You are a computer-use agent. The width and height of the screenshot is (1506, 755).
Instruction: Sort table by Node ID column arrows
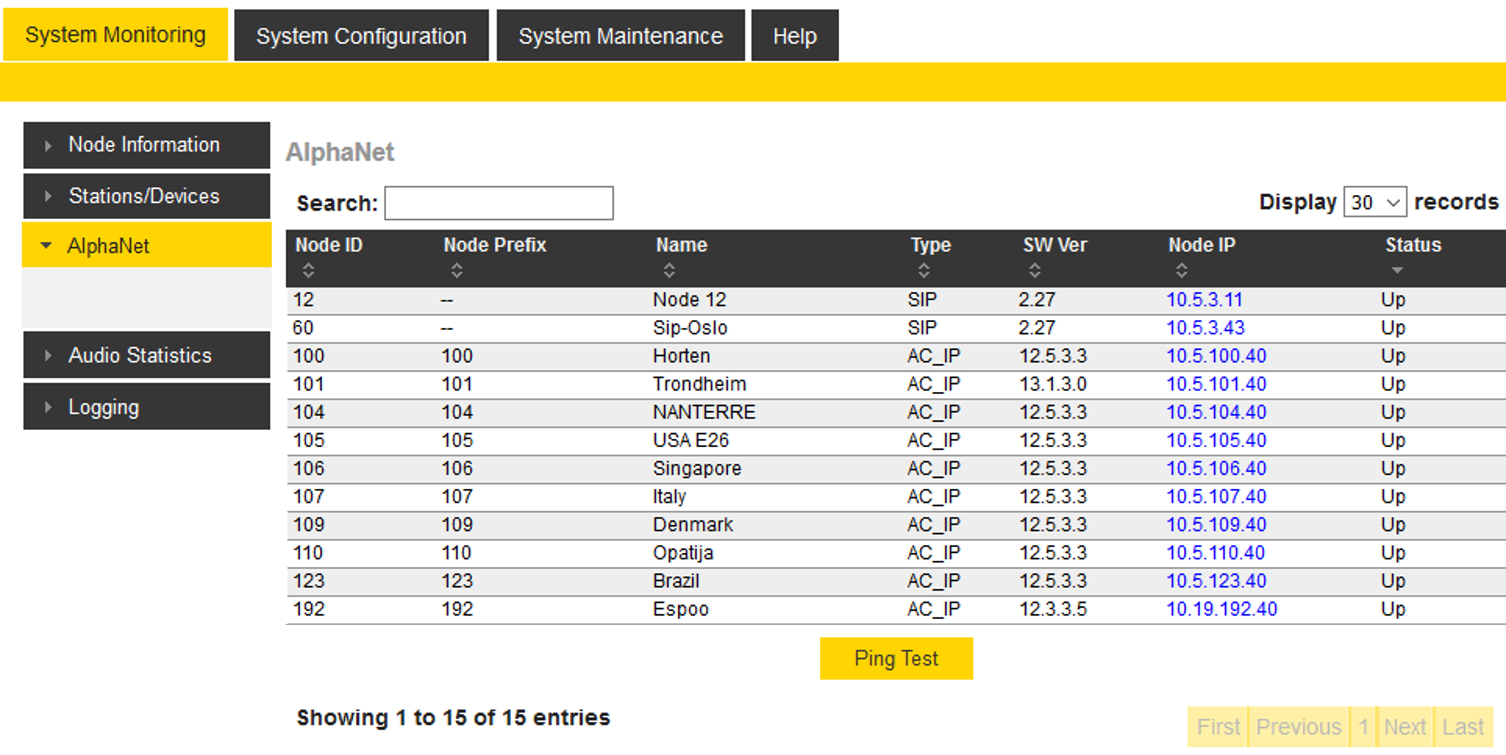click(x=308, y=271)
